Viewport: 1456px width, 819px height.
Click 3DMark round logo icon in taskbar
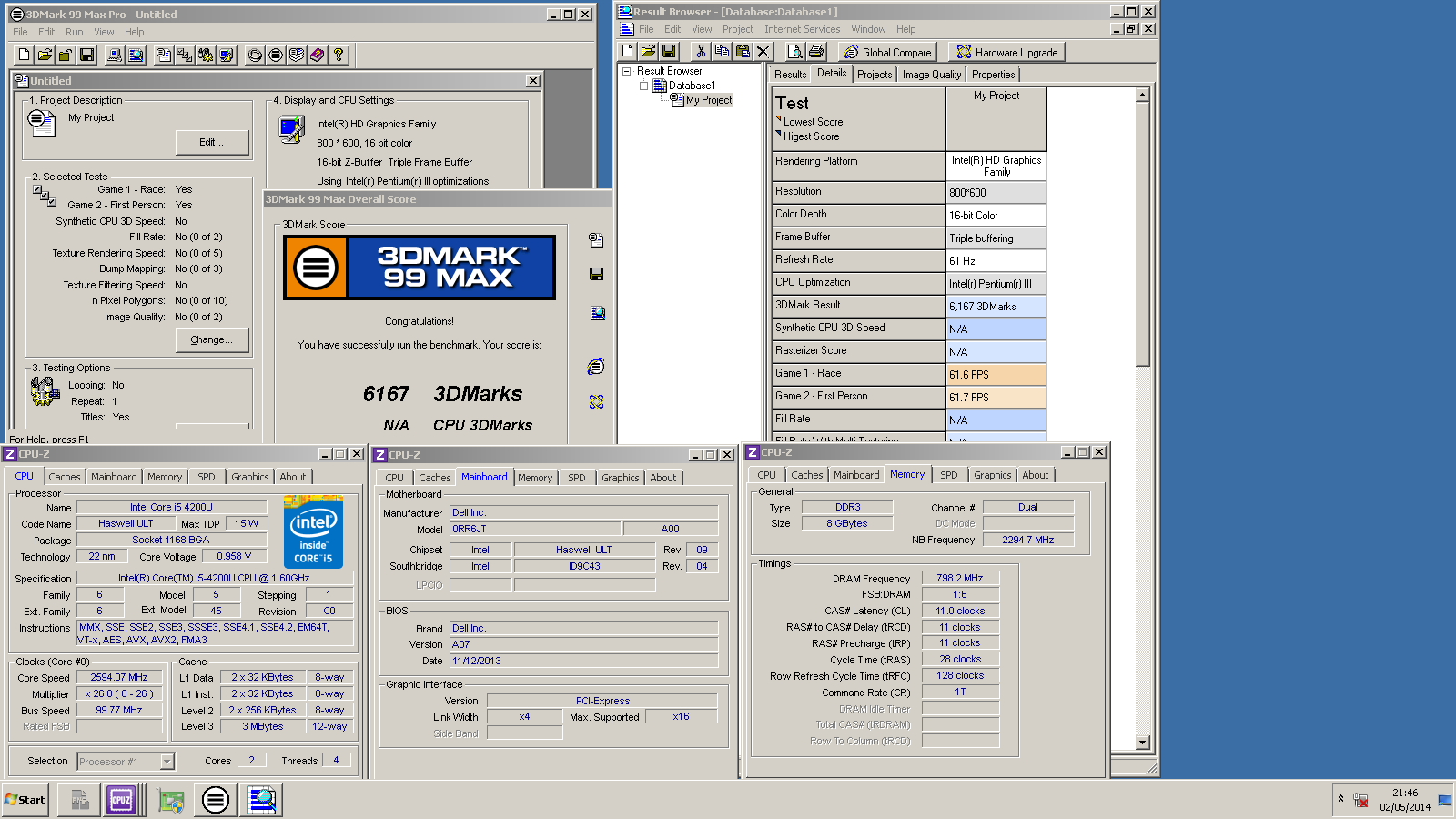216,800
